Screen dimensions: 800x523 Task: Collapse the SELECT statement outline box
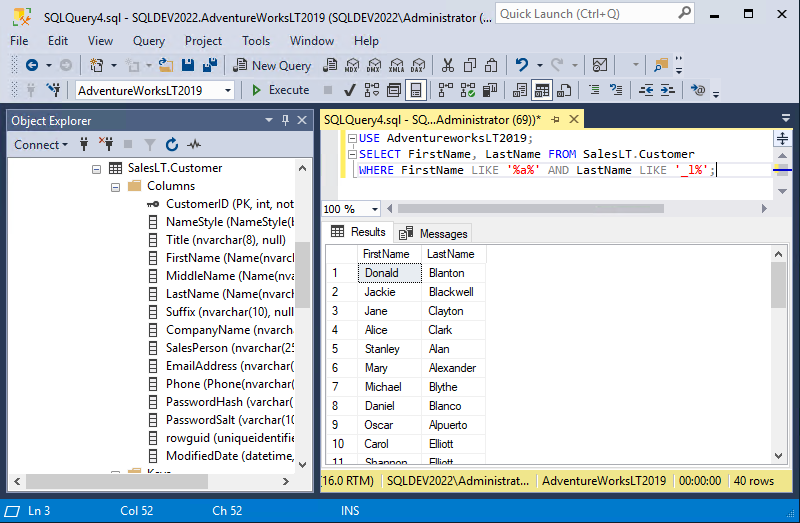pyautogui.click(x=352, y=154)
